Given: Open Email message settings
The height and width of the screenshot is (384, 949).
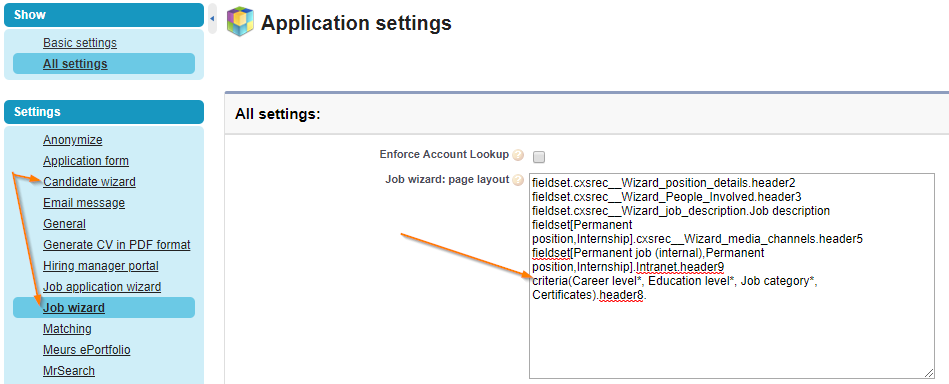Looking at the screenshot, I should [84, 203].
